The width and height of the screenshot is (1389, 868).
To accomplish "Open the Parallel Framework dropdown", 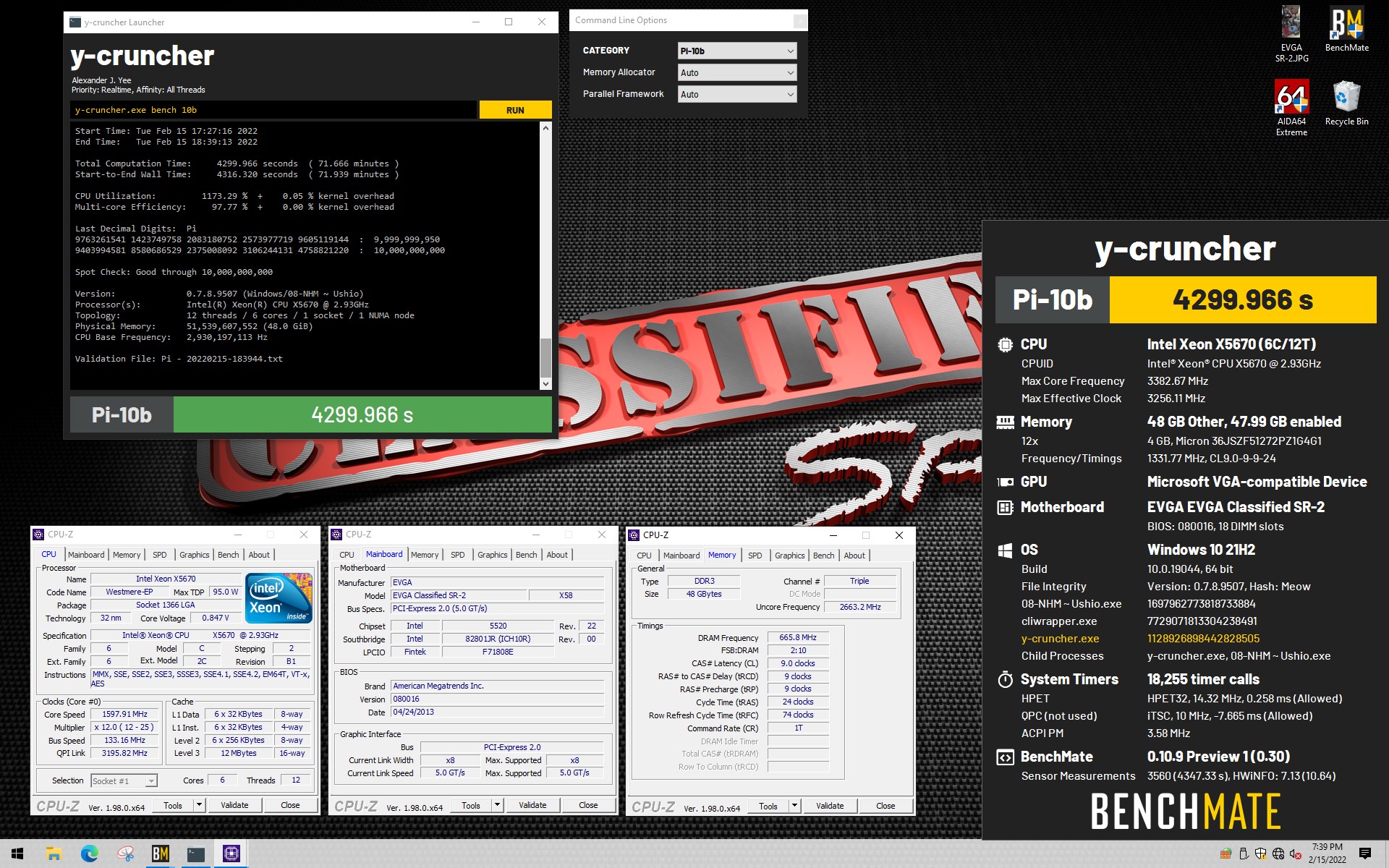I will coord(737,94).
